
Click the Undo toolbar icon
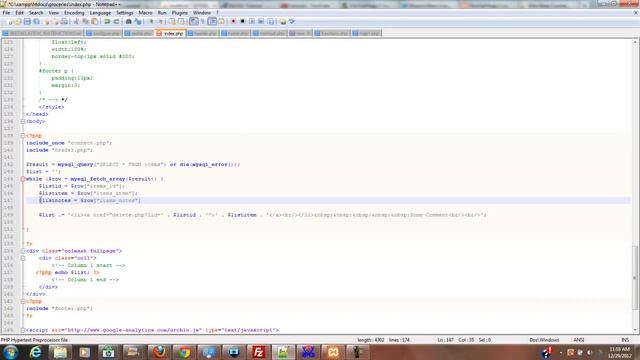point(107,21)
